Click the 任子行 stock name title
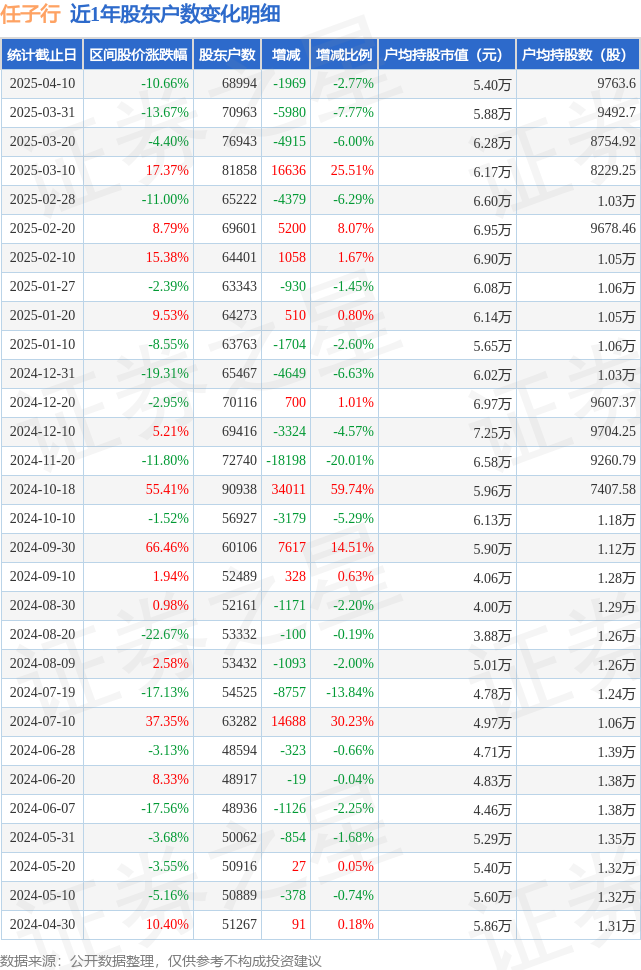Viewport: 641px width, 970px height. [x=30, y=14]
